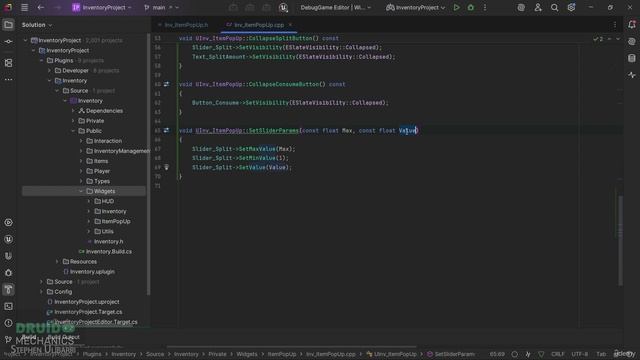The image size is (640, 360).
Task: Collapse the Widgets folder
Action: (81, 191)
